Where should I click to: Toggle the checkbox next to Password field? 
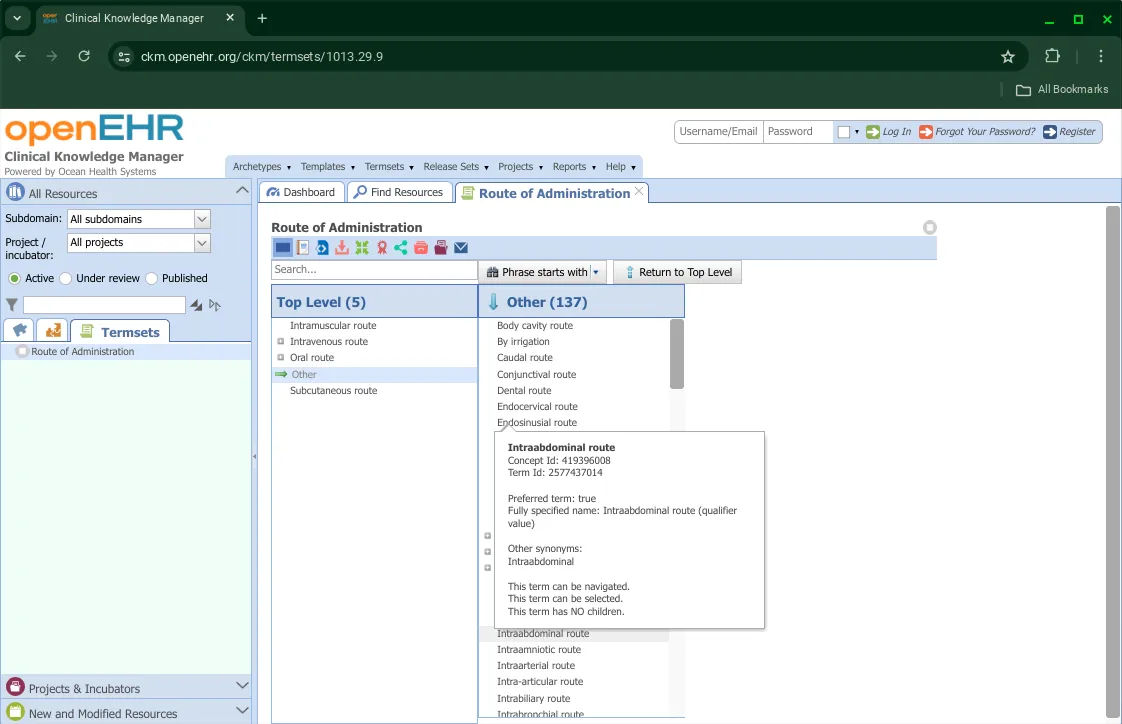[x=844, y=132]
